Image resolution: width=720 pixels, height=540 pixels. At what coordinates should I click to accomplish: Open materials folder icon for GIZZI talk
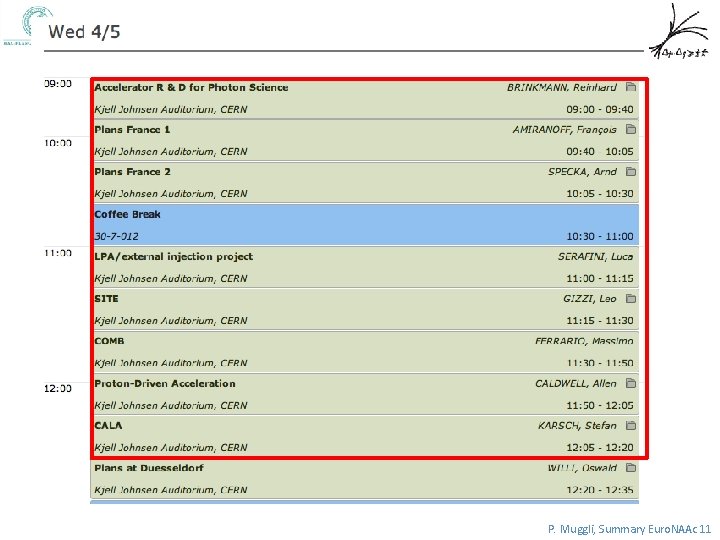(x=631, y=298)
